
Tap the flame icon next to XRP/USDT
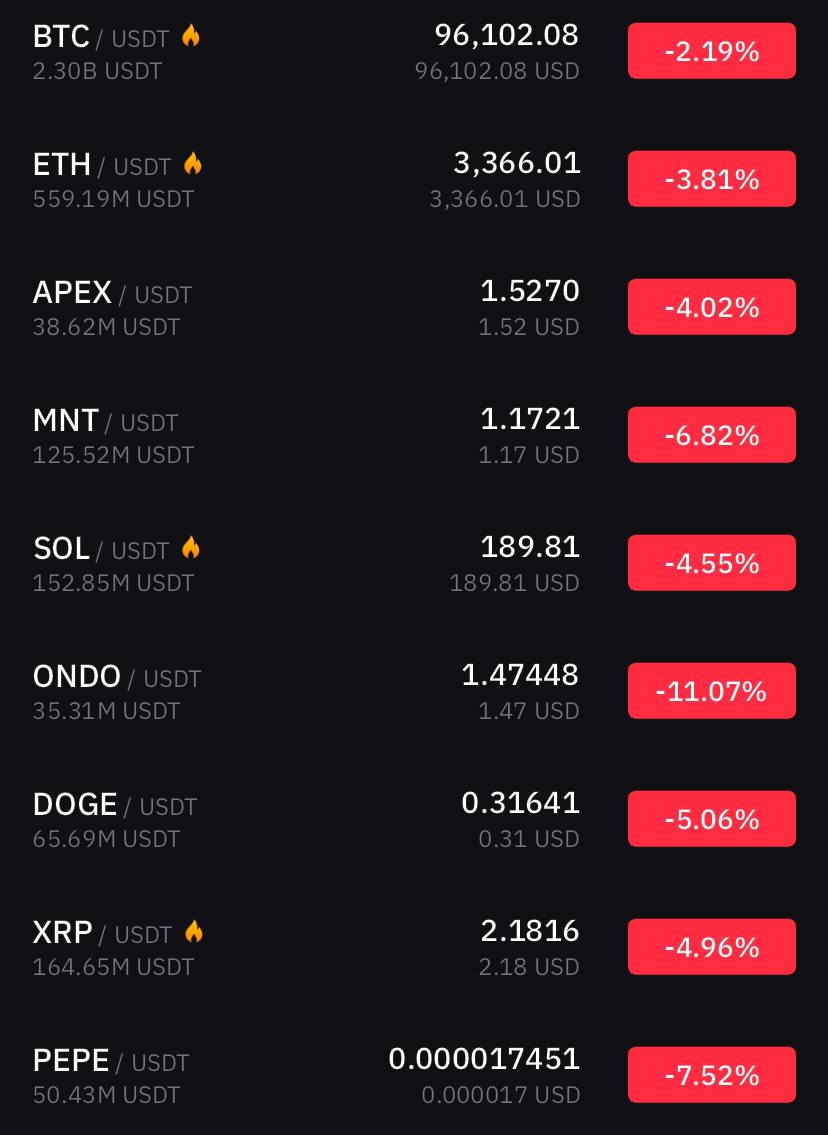[x=193, y=932]
